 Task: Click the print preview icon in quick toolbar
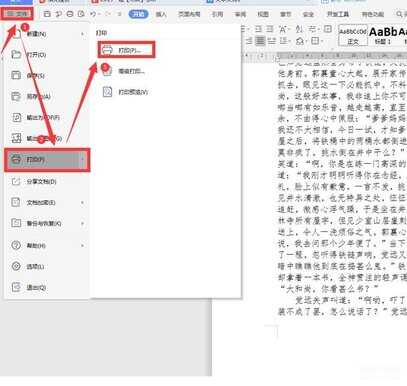pos(81,14)
